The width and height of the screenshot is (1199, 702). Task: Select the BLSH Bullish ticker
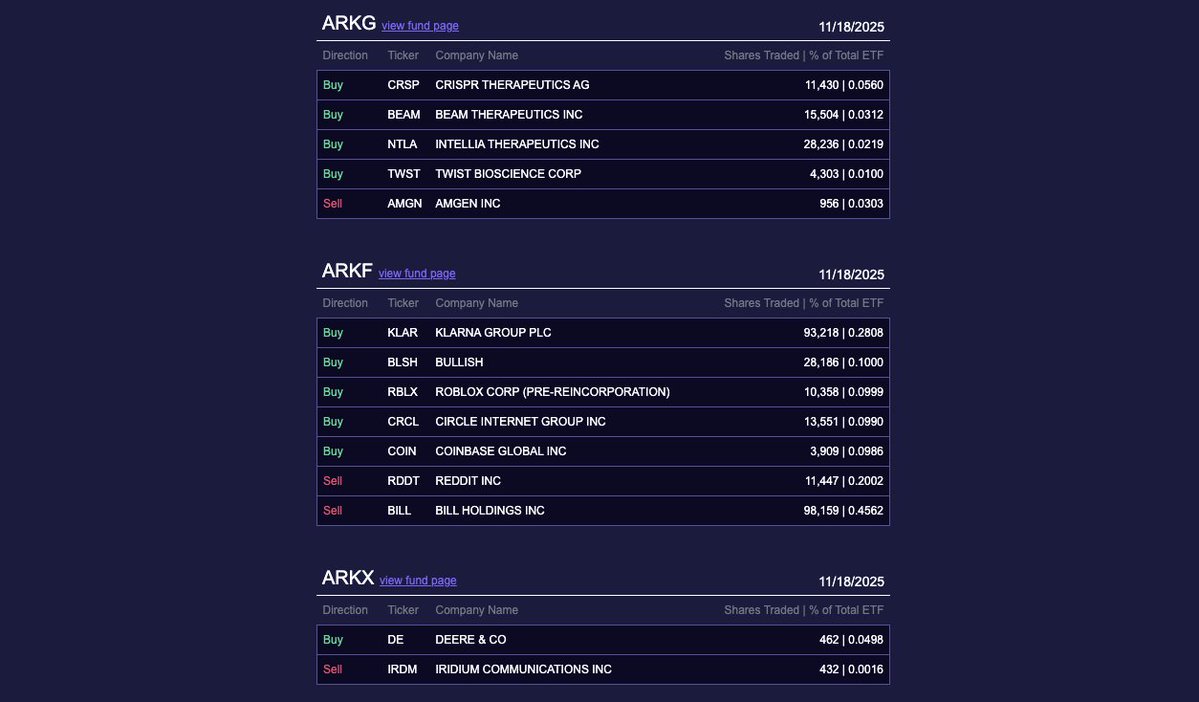(402, 362)
